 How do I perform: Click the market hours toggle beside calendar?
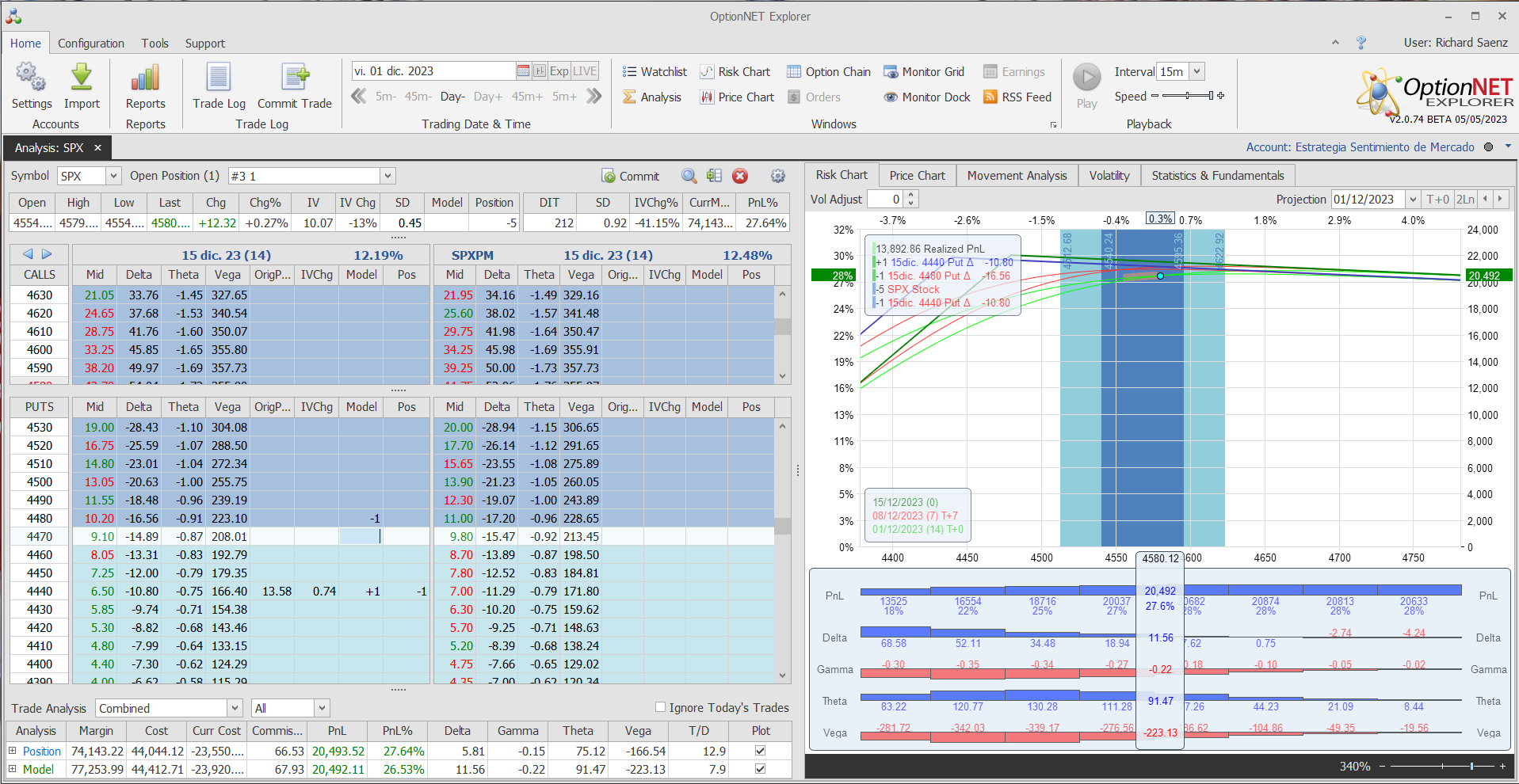tap(540, 71)
